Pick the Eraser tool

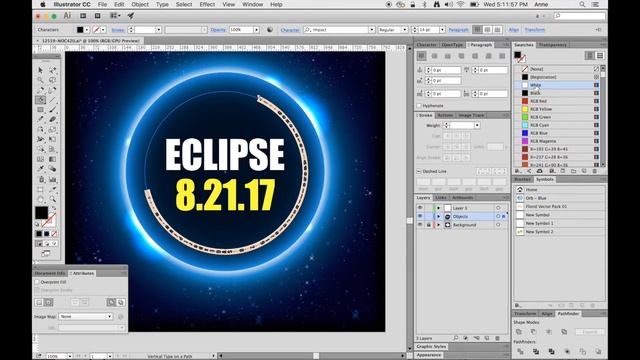coord(53,120)
